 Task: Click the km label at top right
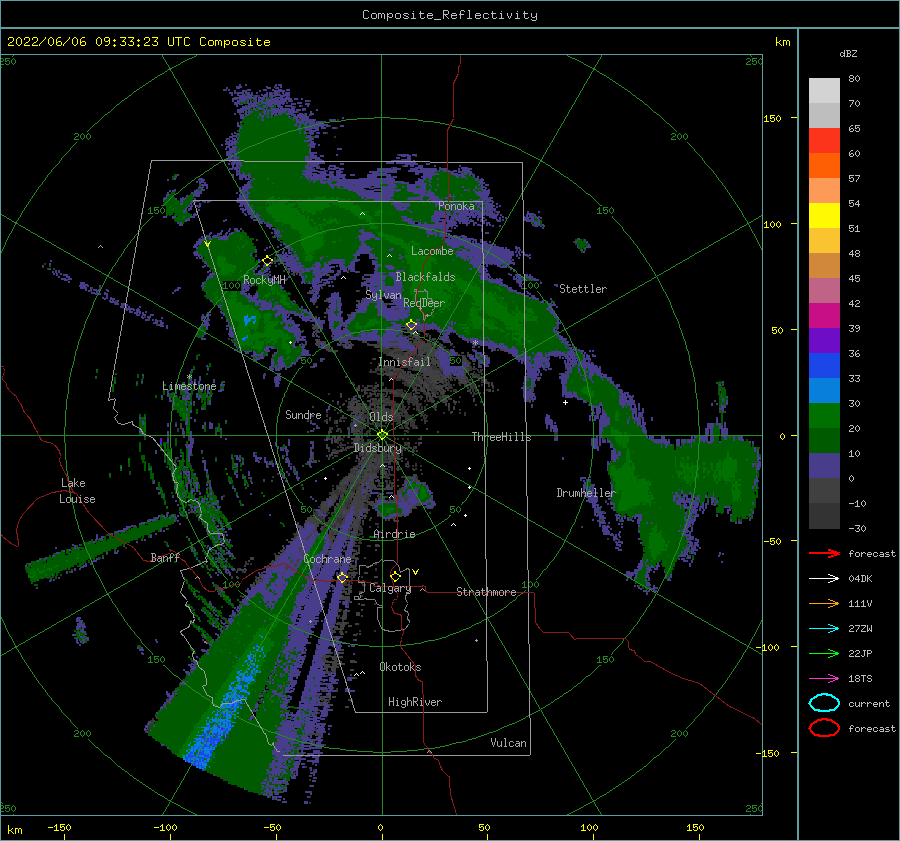click(x=782, y=42)
